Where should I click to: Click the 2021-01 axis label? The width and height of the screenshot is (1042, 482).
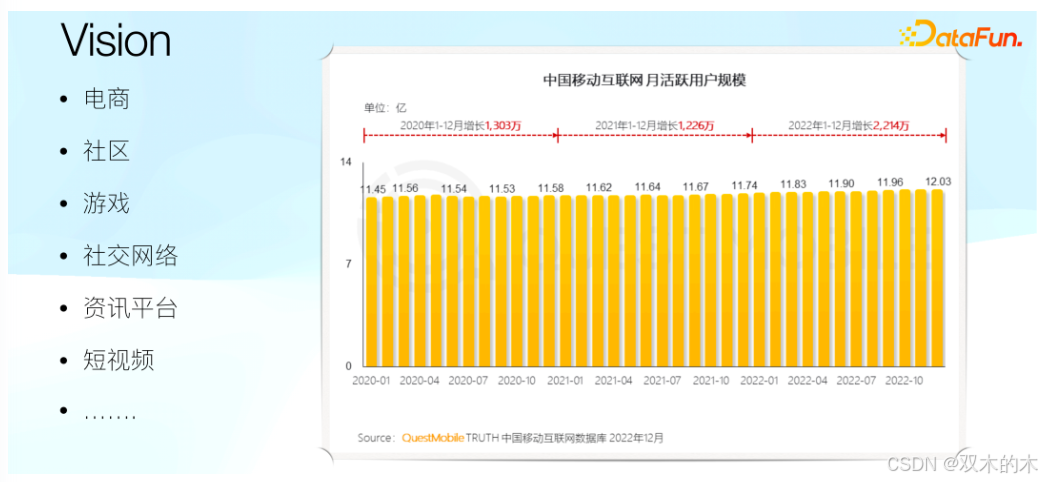pos(566,382)
